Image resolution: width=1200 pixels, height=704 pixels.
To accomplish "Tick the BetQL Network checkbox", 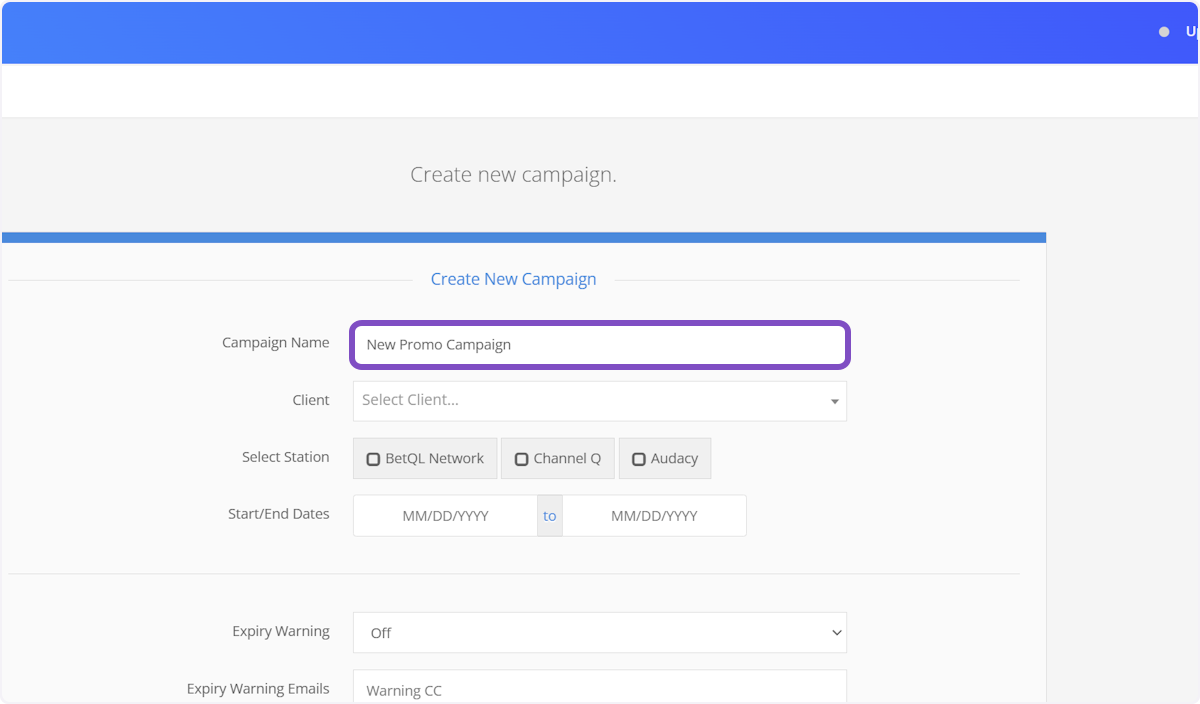I will 373,459.
